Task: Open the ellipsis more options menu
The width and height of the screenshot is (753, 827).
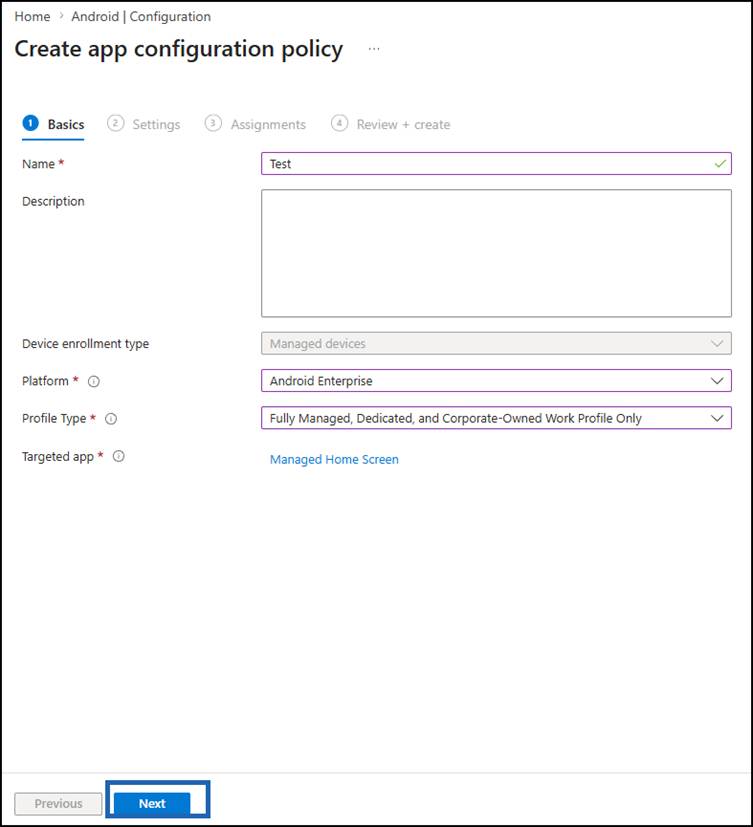Action: [x=374, y=49]
